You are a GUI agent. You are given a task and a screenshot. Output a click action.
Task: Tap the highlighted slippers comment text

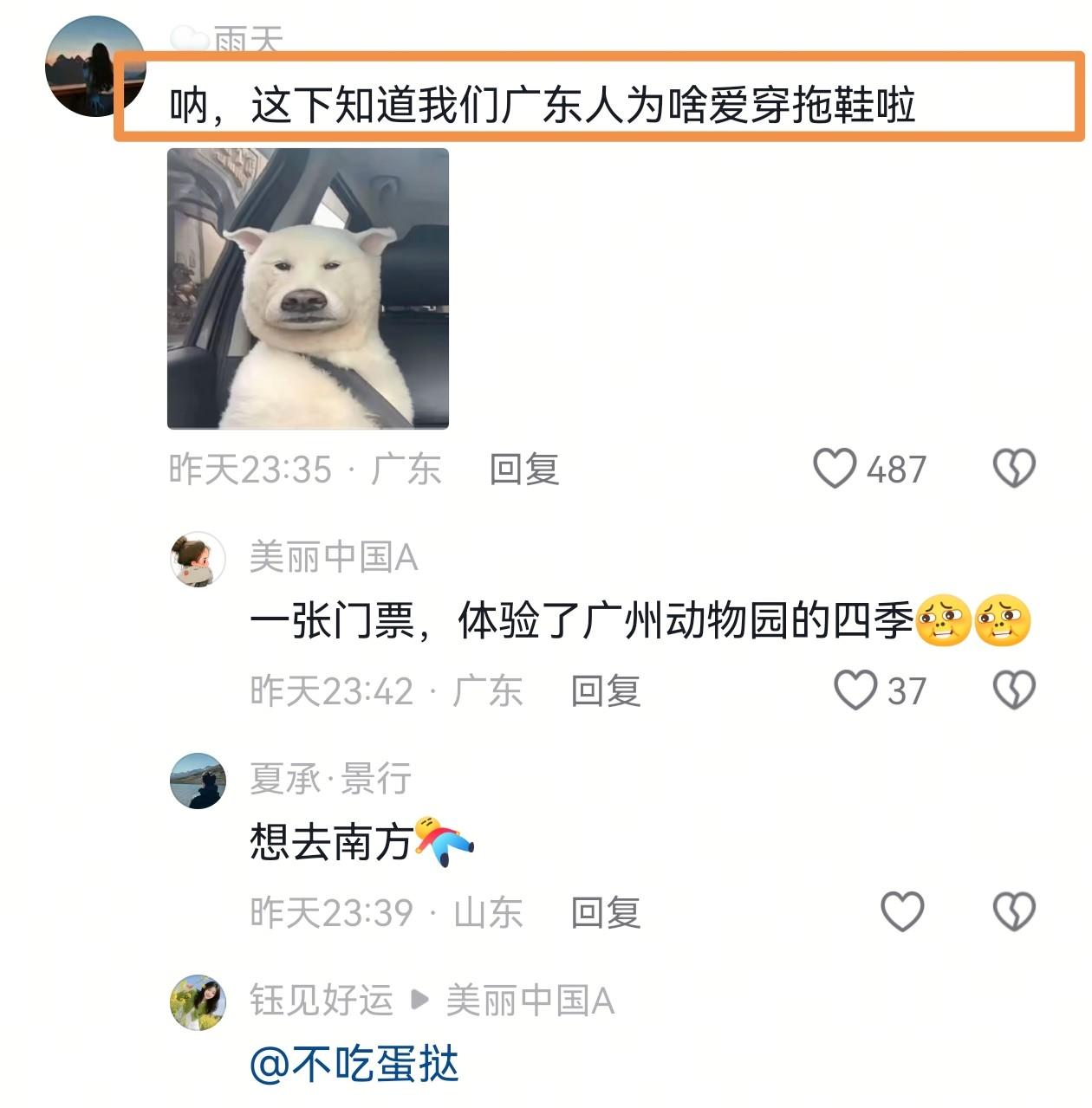click(543, 106)
